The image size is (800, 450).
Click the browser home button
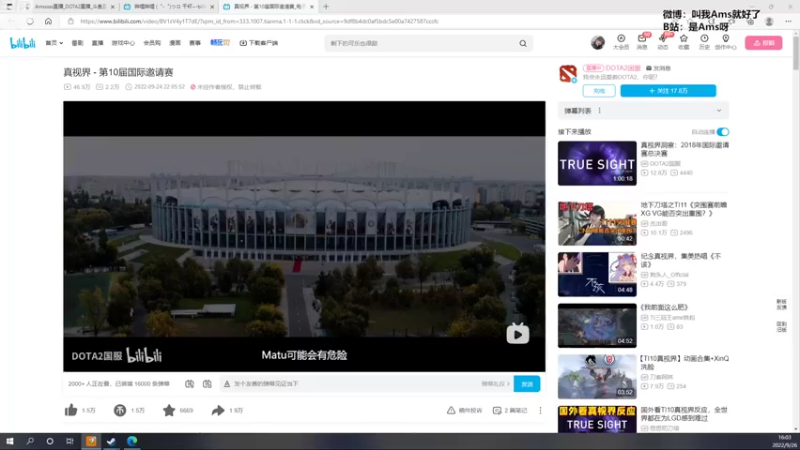coord(48,21)
